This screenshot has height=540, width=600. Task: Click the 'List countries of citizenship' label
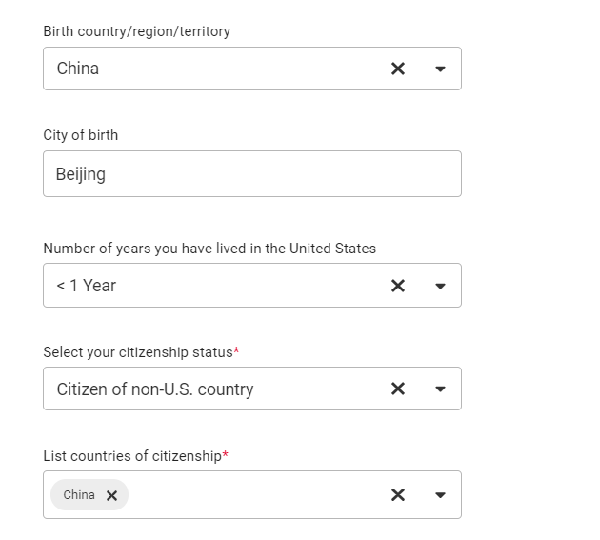[132, 456]
